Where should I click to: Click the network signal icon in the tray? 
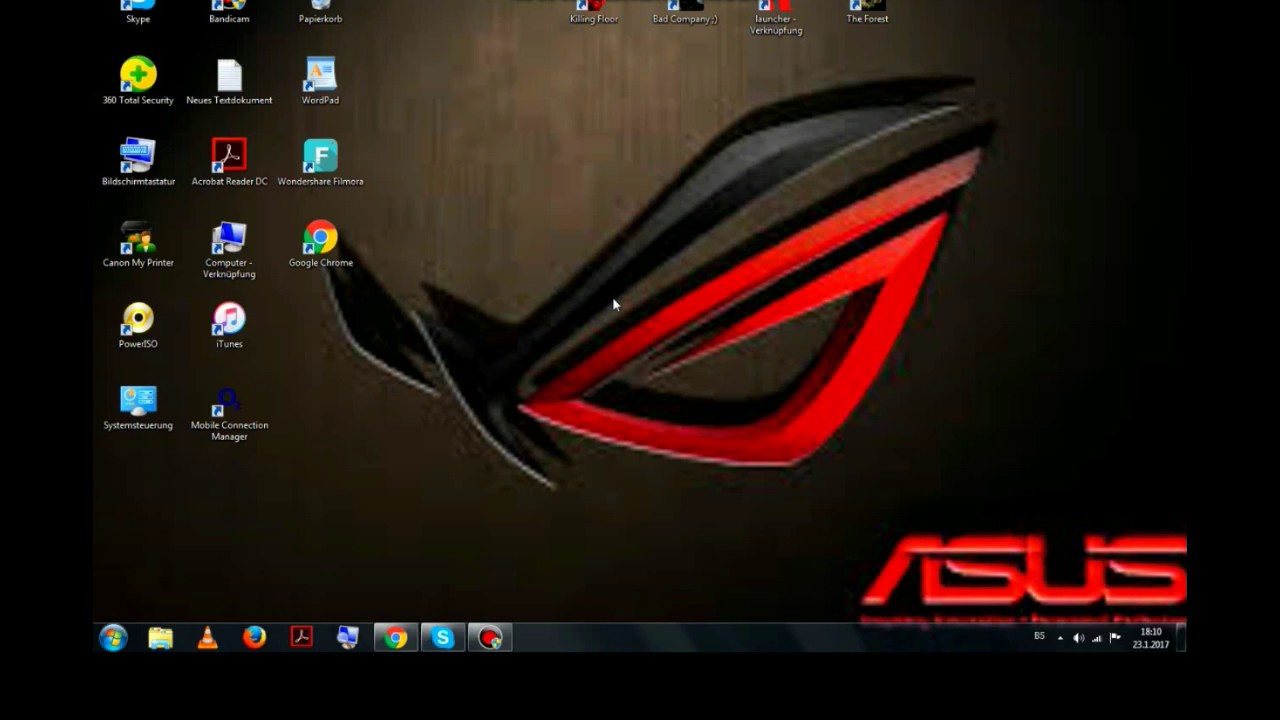tap(1097, 638)
